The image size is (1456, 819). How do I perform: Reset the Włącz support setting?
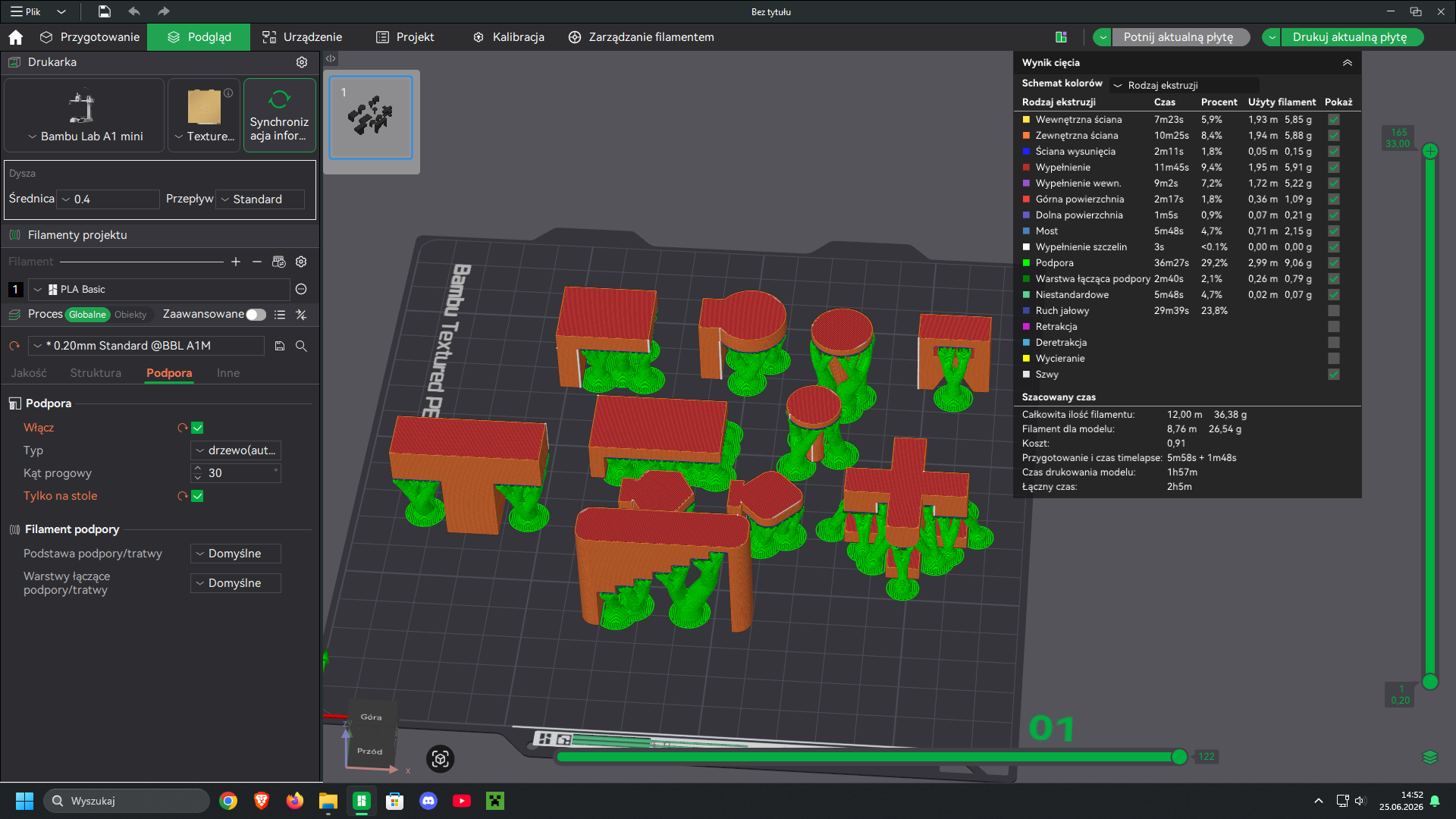tap(183, 428)
